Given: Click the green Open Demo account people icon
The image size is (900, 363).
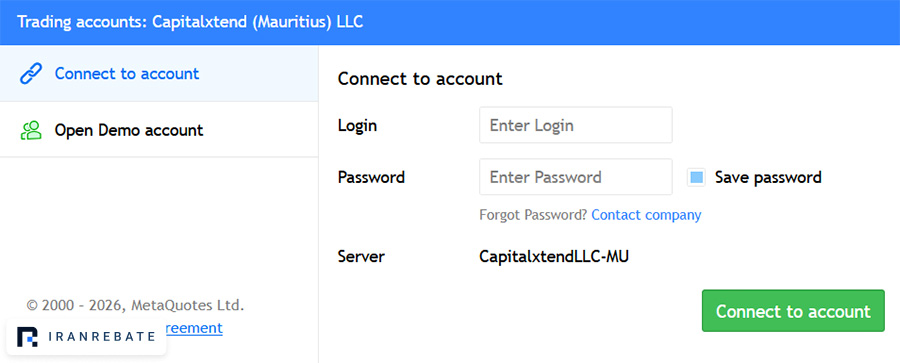Looking at the screenshot, I should click(31, 130).
